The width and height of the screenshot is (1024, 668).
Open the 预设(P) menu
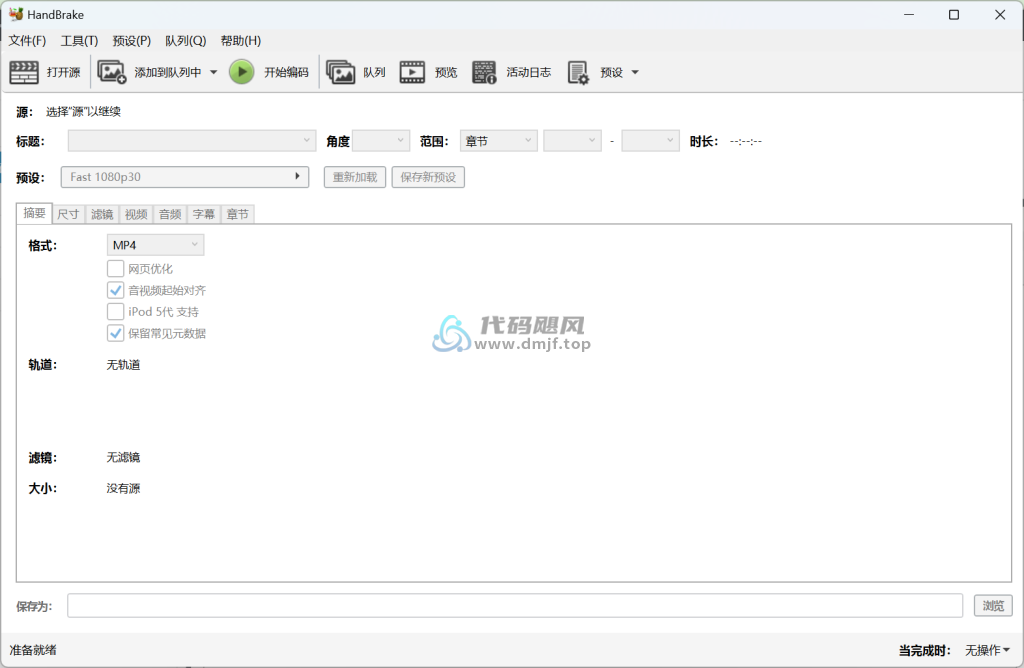point(132,40)
